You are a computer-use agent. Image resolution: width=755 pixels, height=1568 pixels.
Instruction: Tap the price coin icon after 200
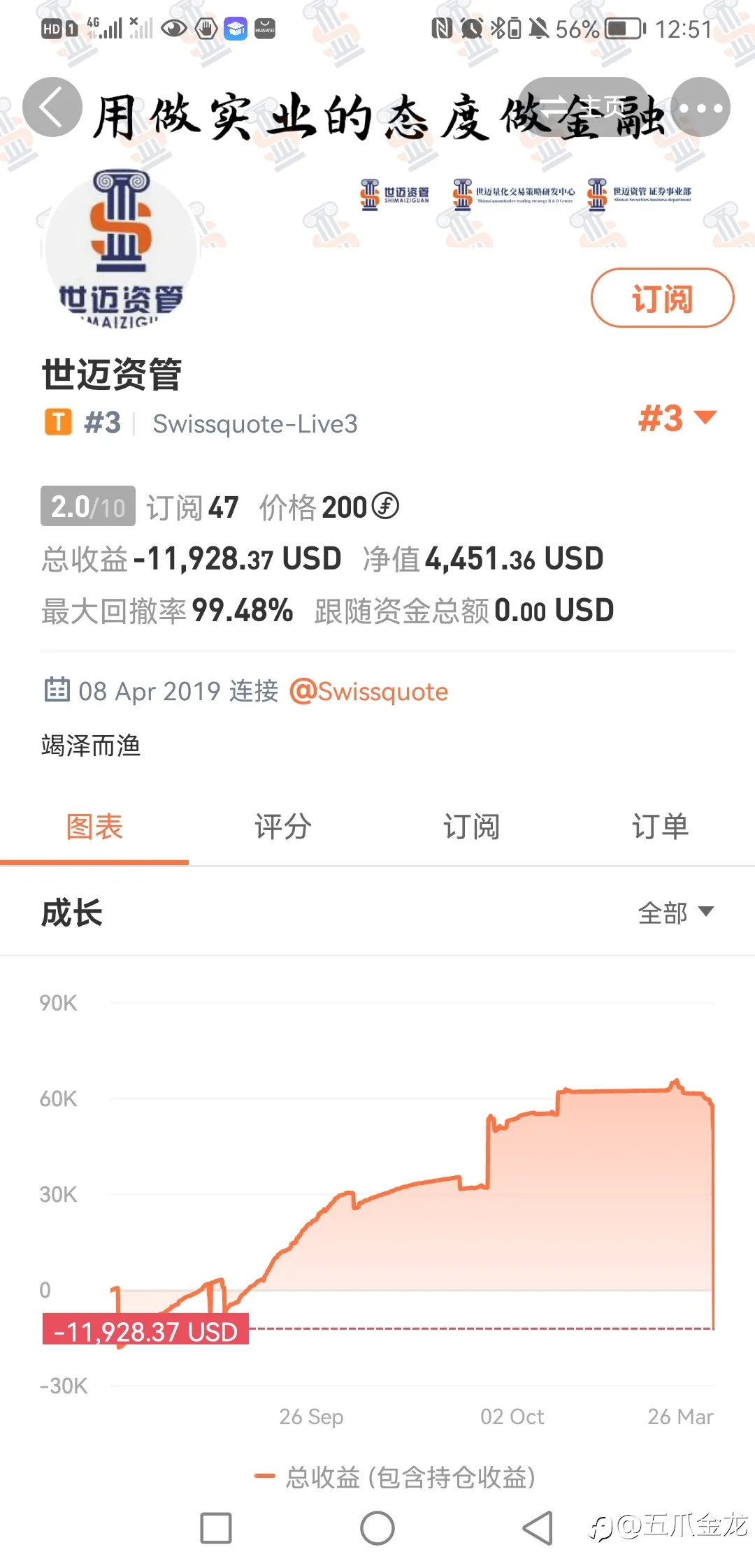[x=385, y=505]
